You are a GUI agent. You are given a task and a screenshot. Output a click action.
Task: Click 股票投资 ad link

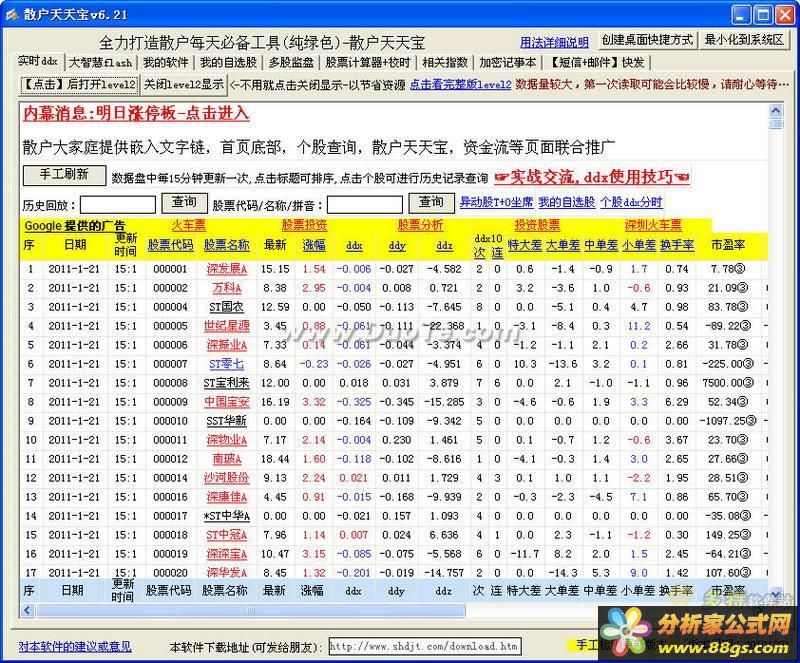(304, 225)
